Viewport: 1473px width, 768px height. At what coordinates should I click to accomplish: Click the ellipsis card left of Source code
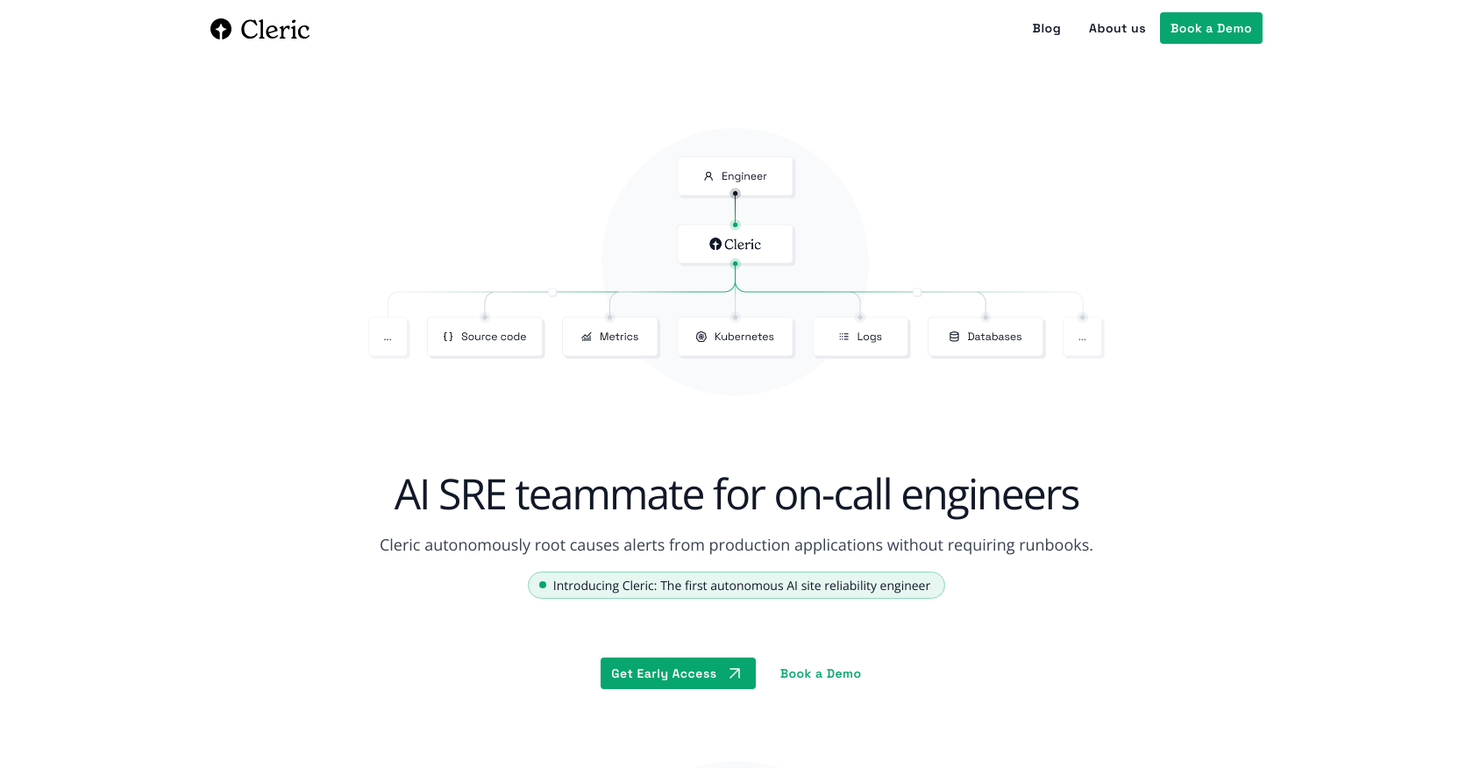pyautogui.click(x=388, y=337)
